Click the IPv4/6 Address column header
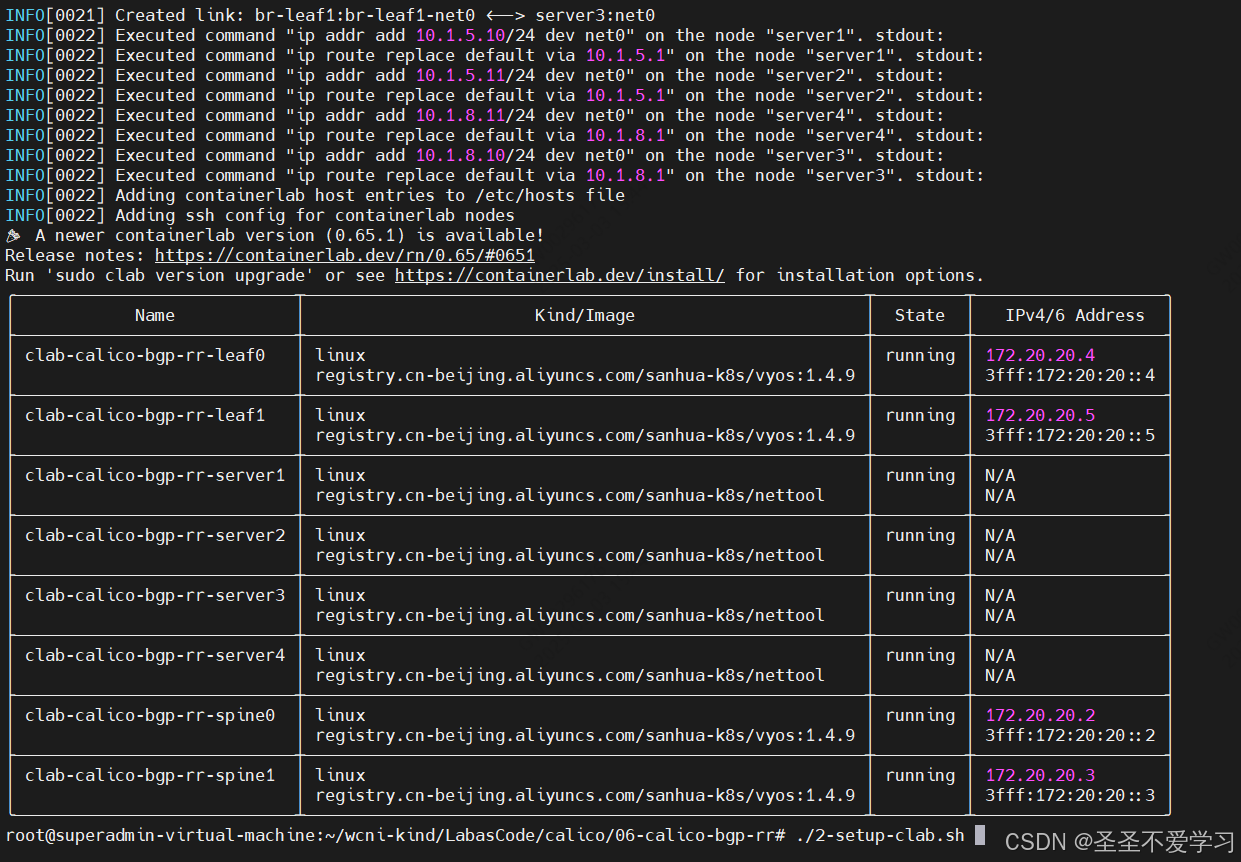1241x862 pixels. [1074, 316]
